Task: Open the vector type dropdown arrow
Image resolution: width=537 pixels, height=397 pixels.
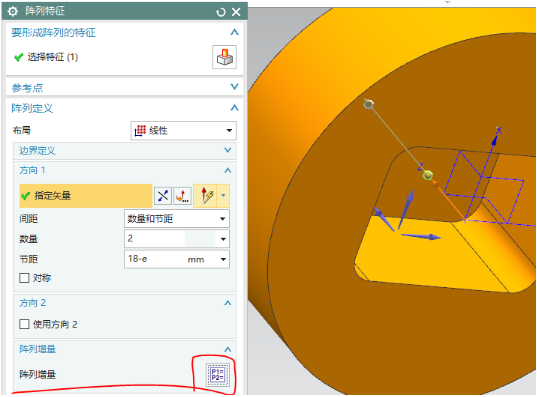Action: tap(223, 196)
